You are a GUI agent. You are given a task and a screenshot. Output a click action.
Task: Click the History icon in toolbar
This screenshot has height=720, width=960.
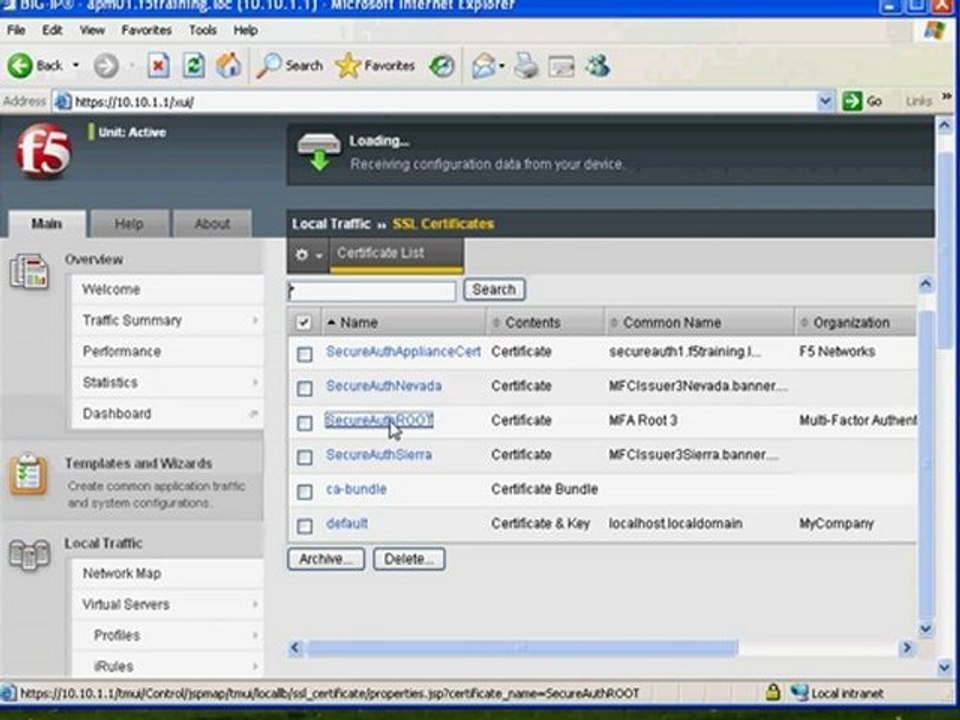(x=441, y=66)
